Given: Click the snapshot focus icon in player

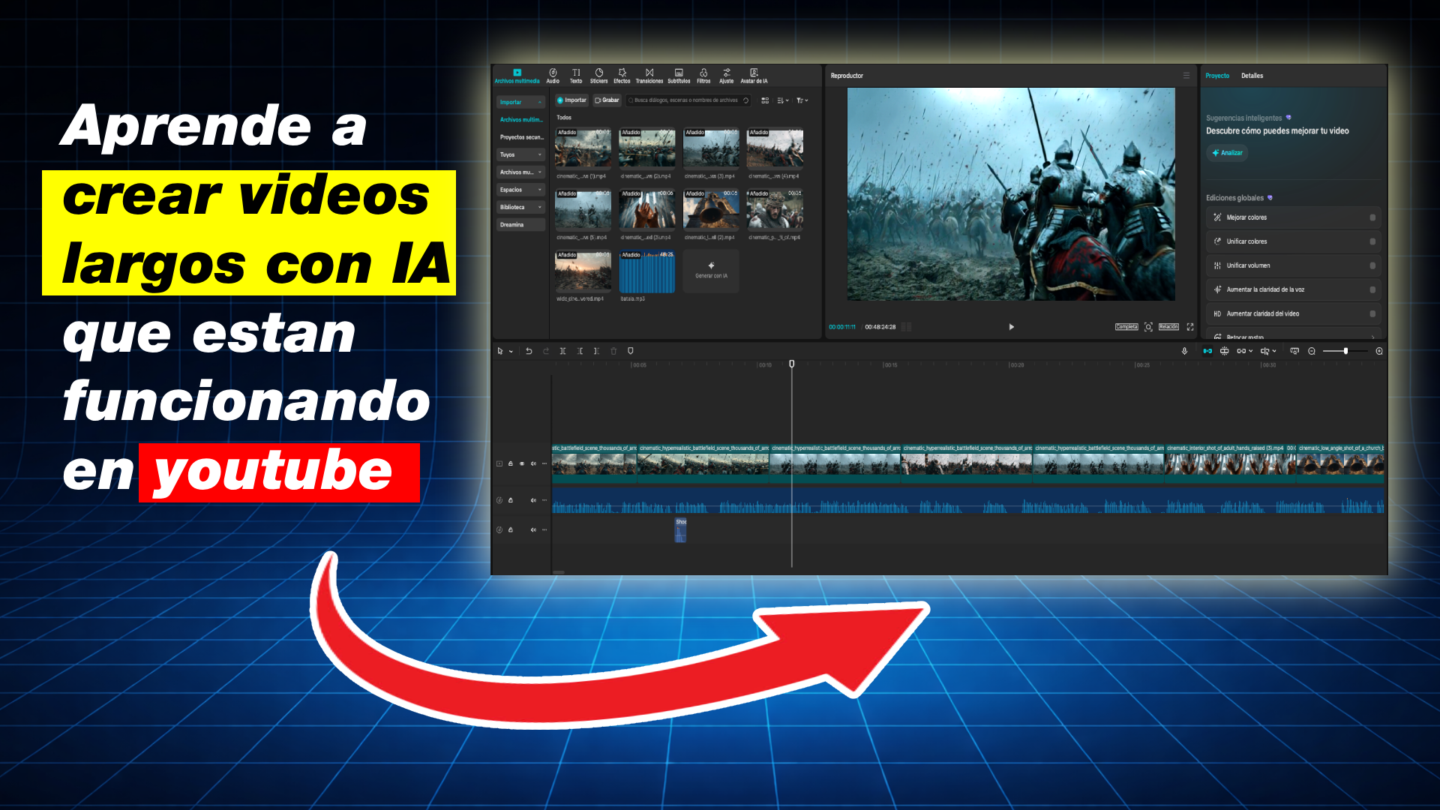Looking at the screenshot, I should 1148,327.
